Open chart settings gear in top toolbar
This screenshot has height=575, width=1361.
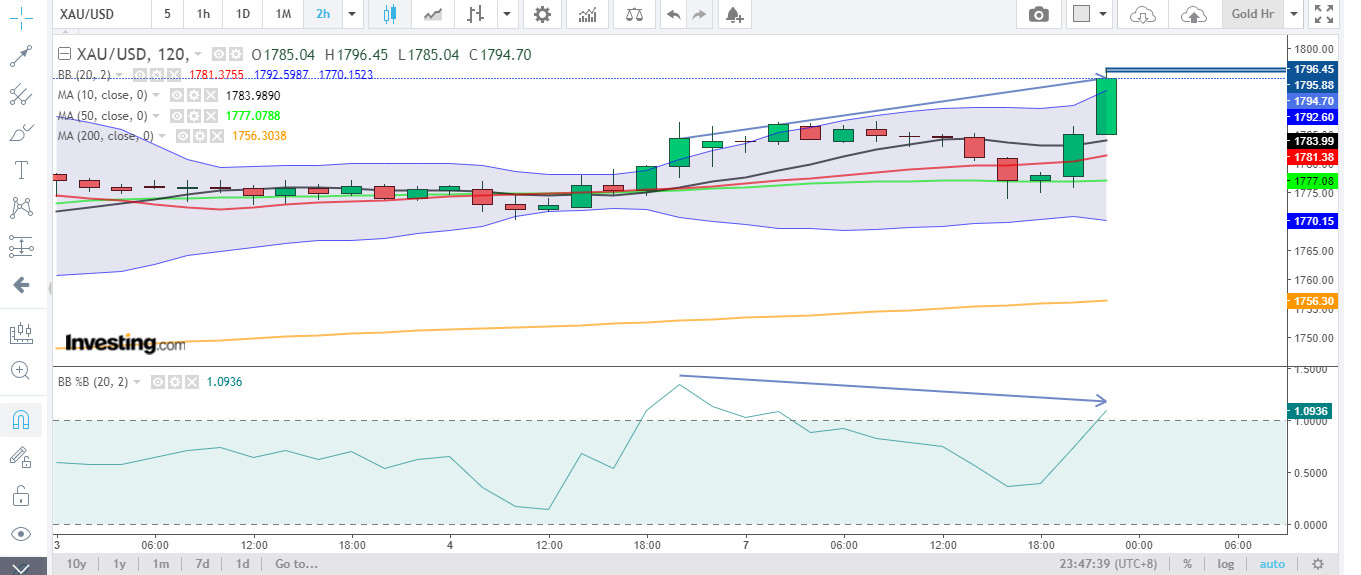[x=542, y=14]
